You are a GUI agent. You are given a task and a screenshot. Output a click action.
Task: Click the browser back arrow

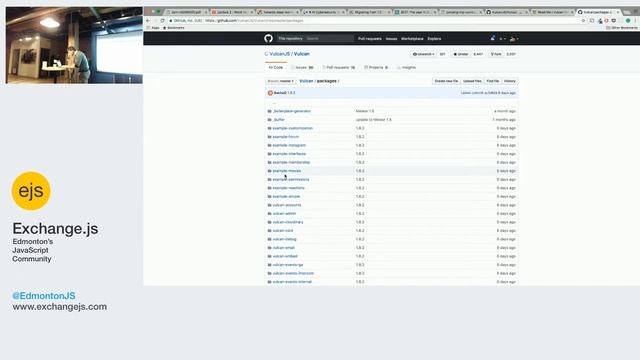(x=148, y=20)
